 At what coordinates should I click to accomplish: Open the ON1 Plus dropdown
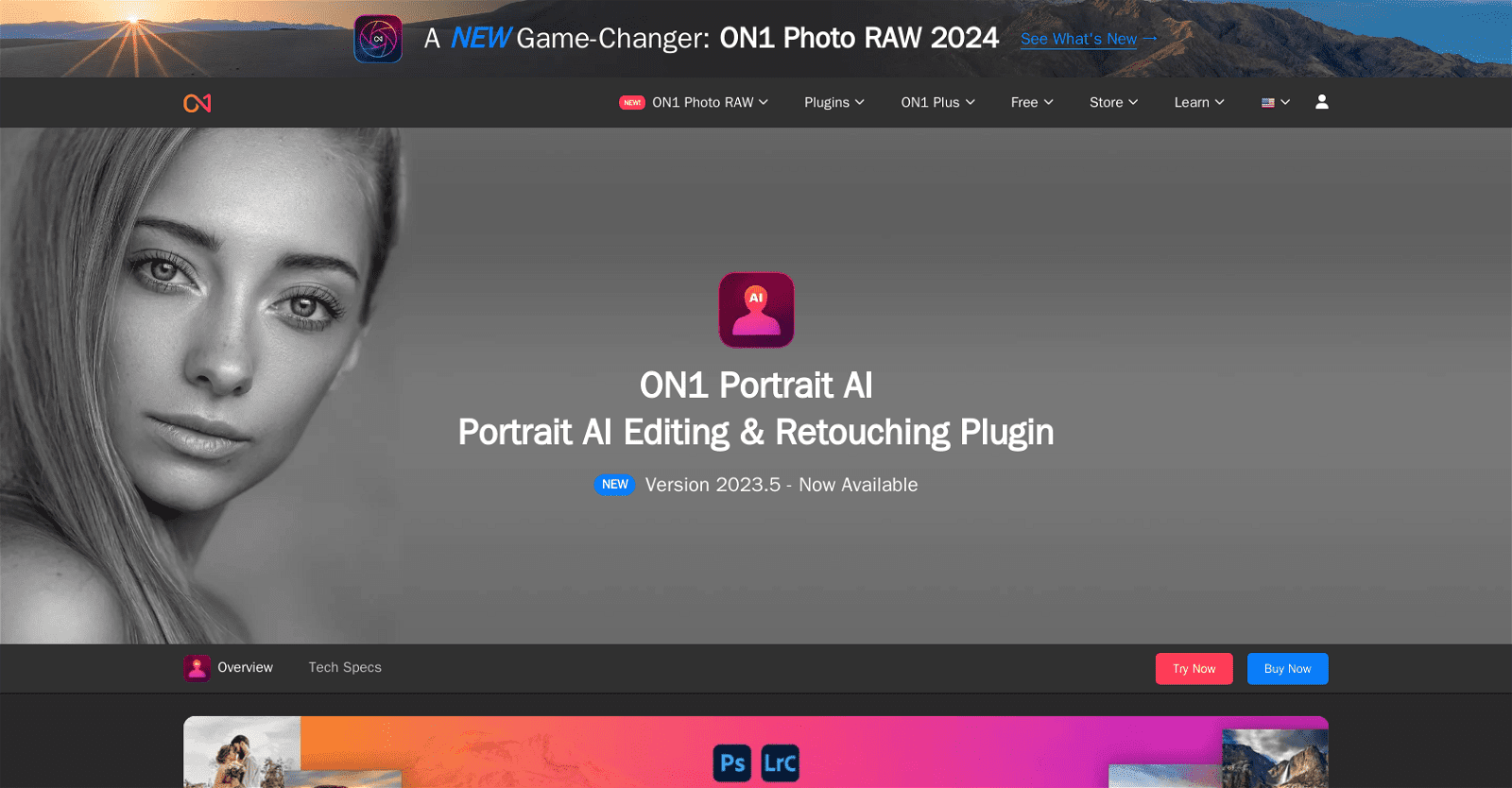pos(937,102)
